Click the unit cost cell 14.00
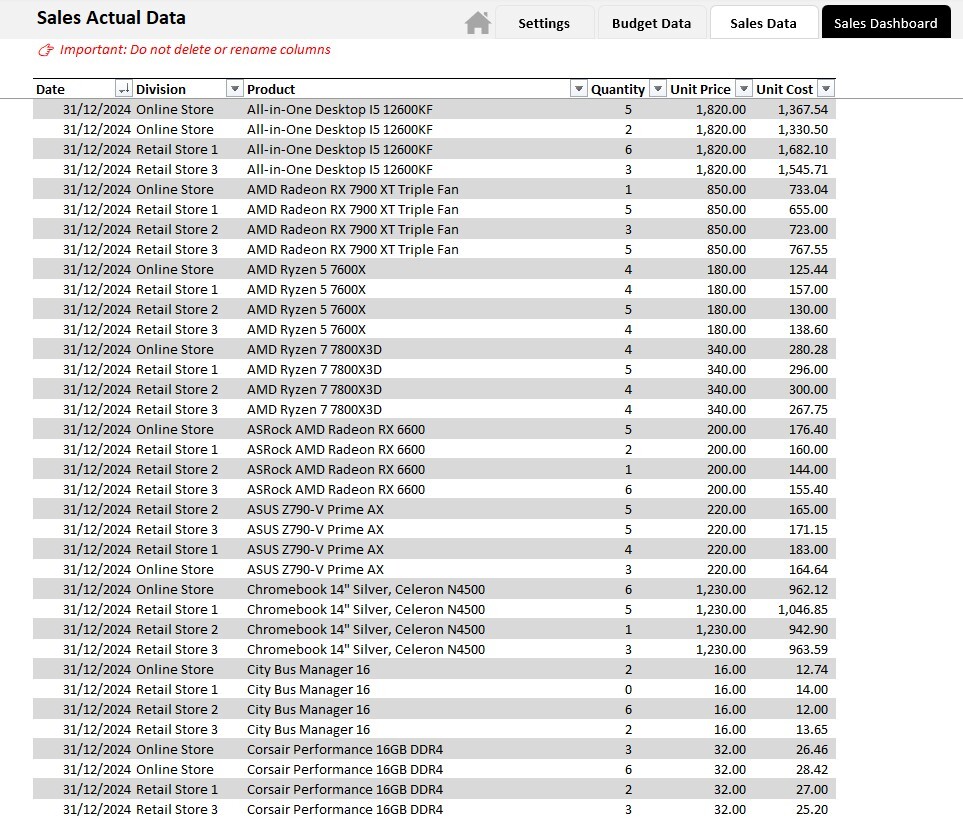963x818 pixels. click(812, 690)
